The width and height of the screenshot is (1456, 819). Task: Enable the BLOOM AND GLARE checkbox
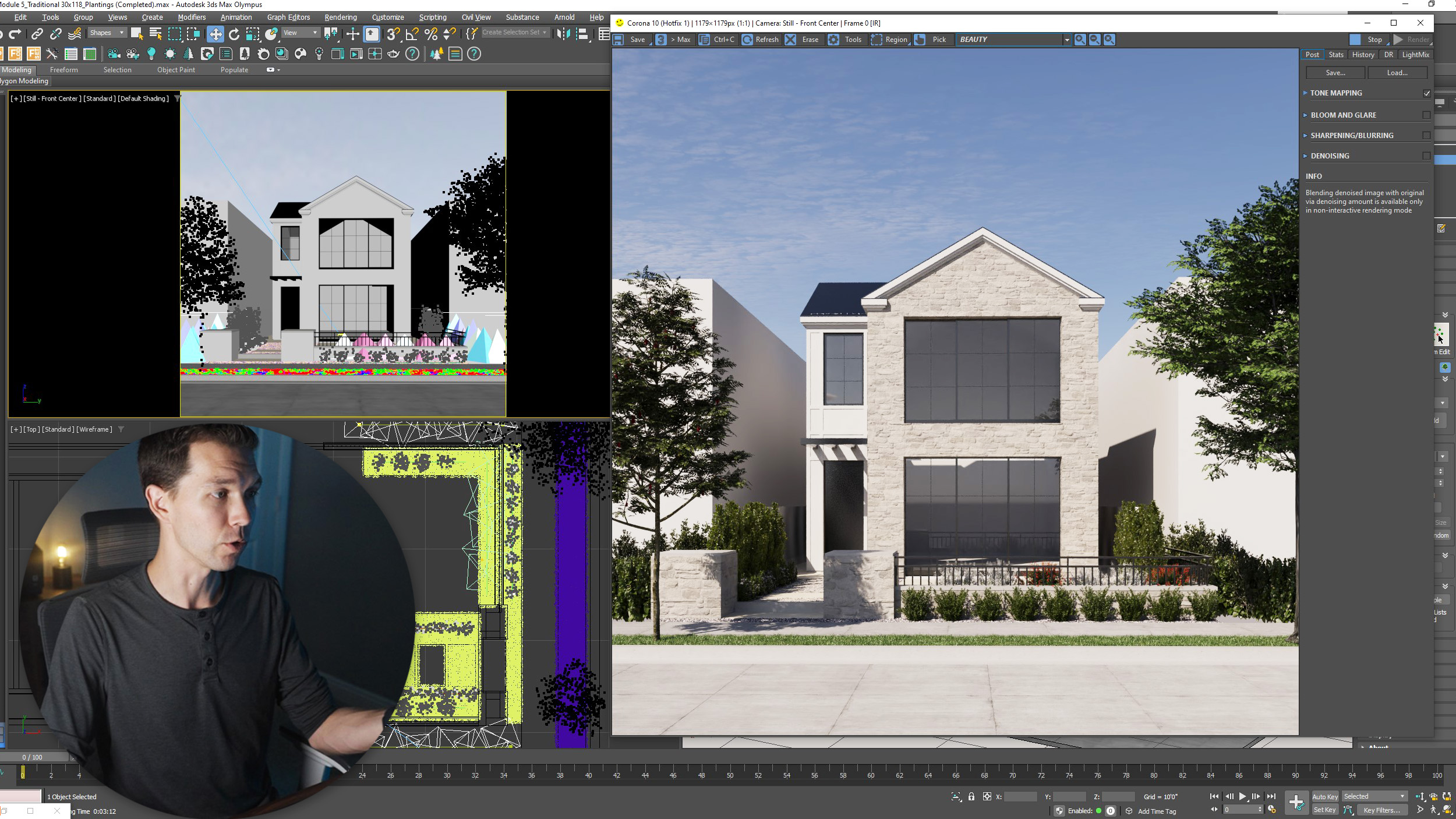(1426, 115)
